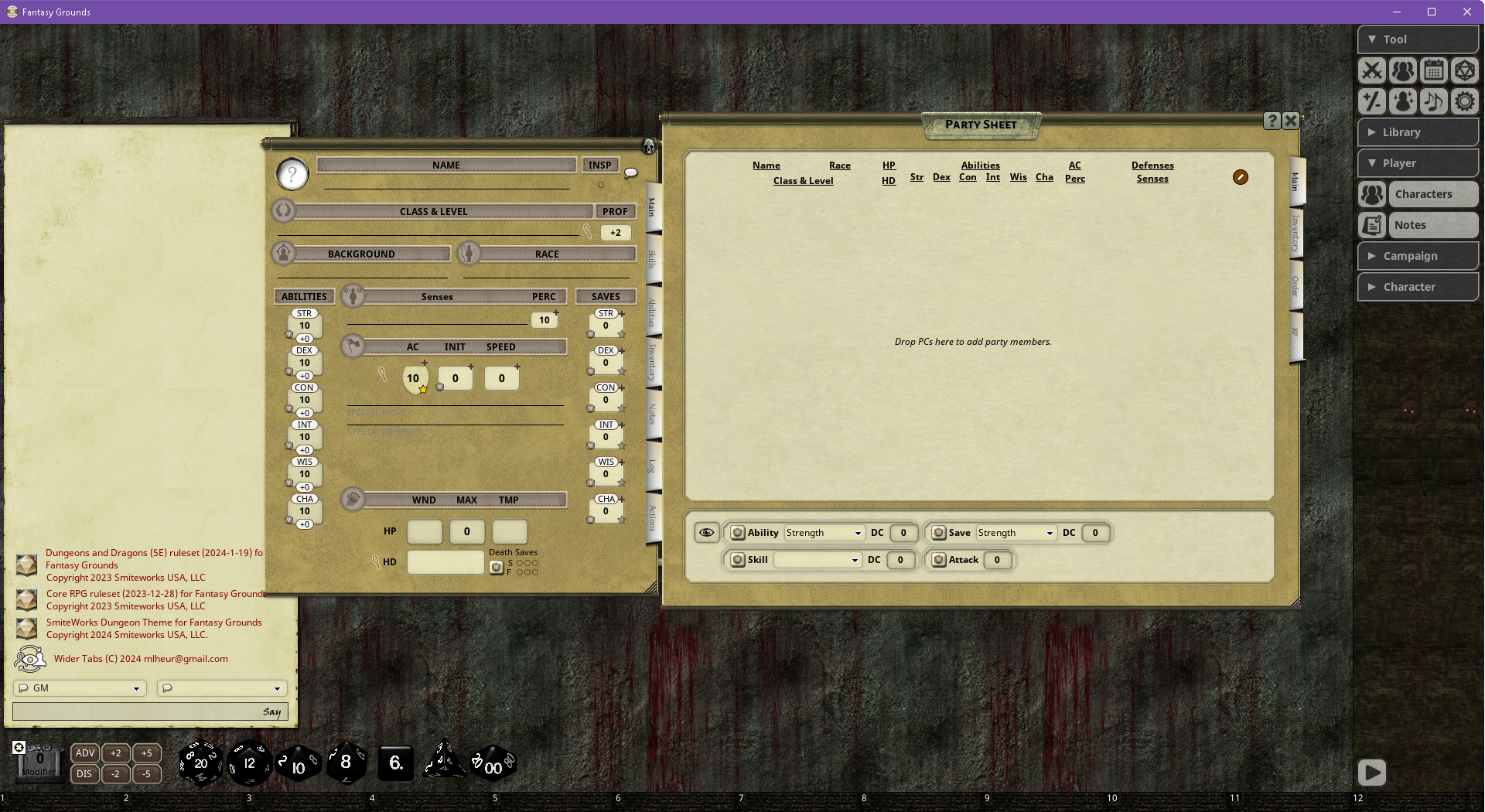Click the Party Sheet help question-mark icon
1485x812 pixels.
click(1272, 121)
